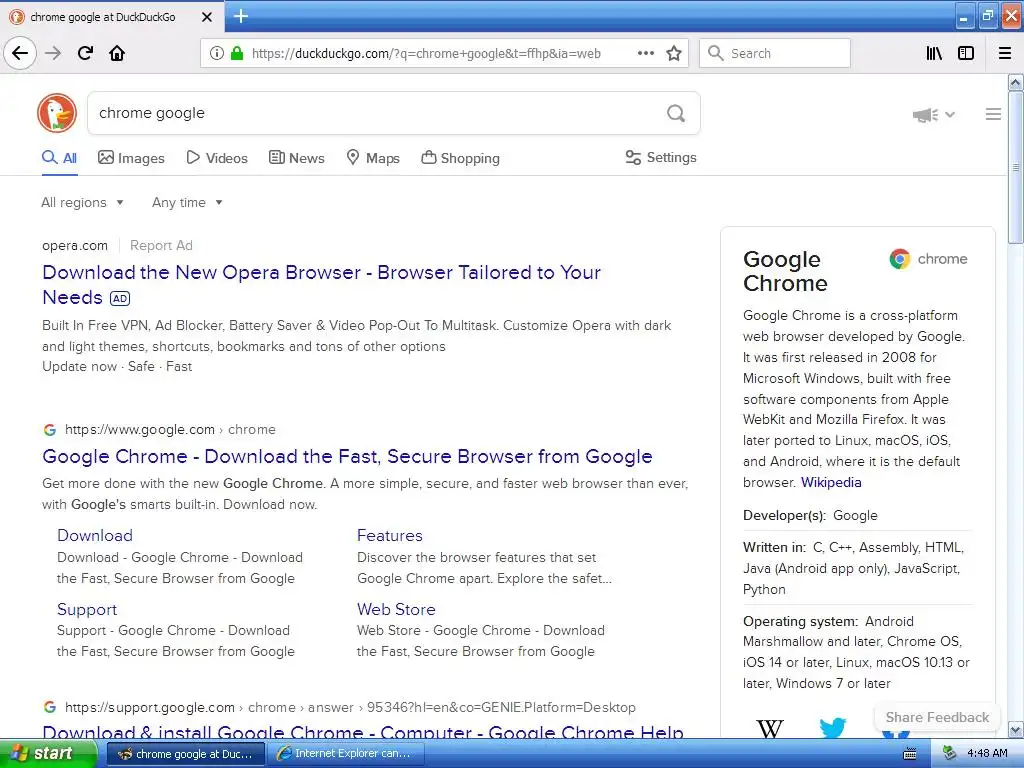This screenshot has width=1024, height=768.
Task: Toggle the Firefox sidebar view
Action: [966, 53]
